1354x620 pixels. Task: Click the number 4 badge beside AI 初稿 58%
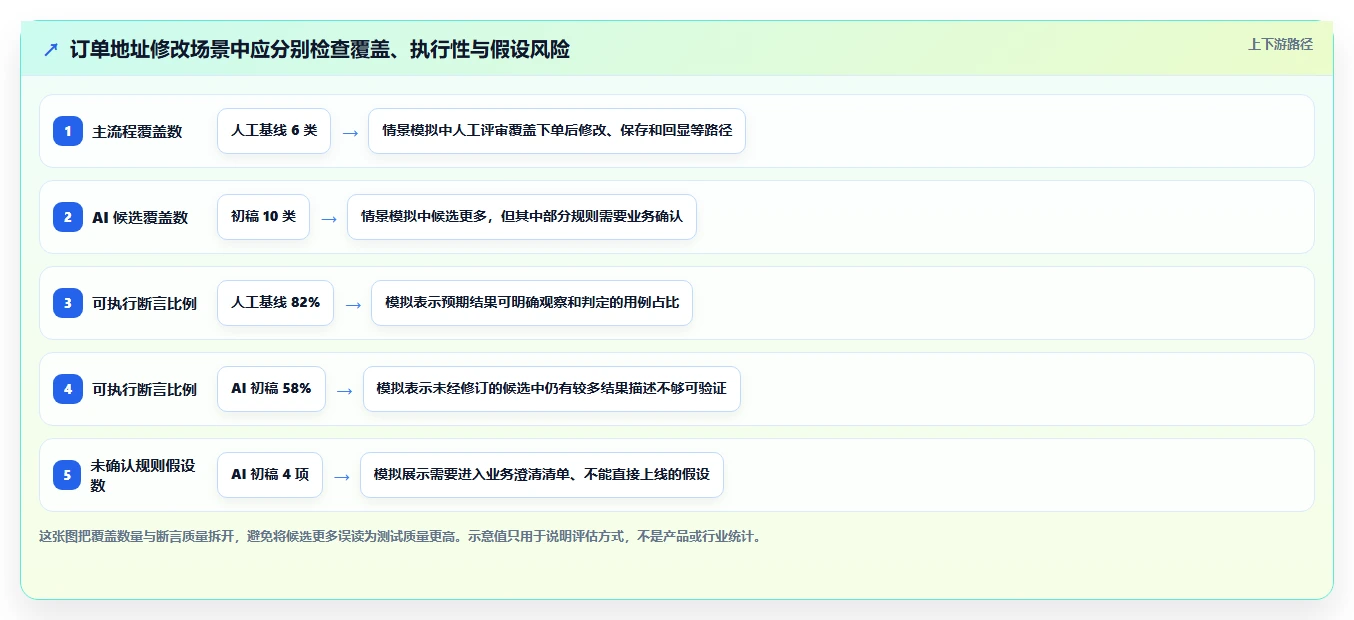[x=68, y=389]
